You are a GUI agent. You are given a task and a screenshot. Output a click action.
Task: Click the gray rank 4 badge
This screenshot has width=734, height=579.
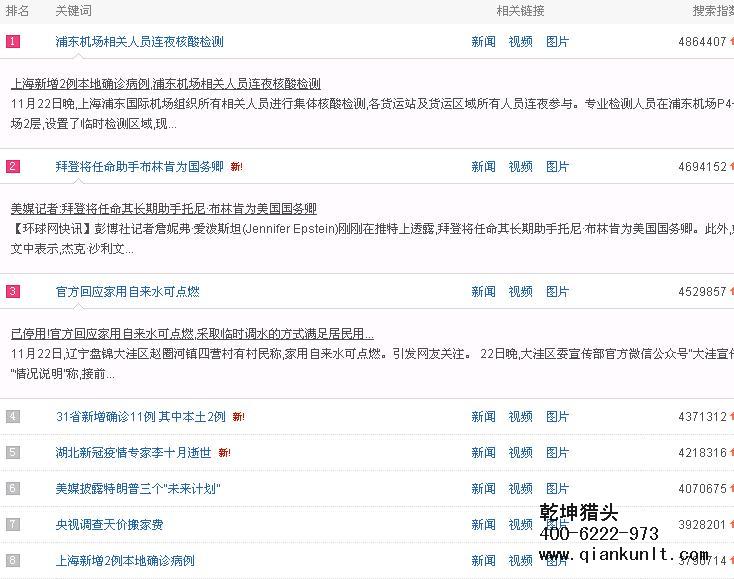(x=13, y=417)
